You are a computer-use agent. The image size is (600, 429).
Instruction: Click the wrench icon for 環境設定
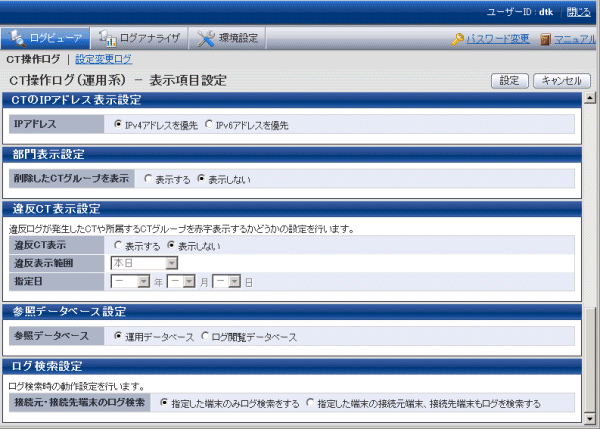tap(205, 38)
